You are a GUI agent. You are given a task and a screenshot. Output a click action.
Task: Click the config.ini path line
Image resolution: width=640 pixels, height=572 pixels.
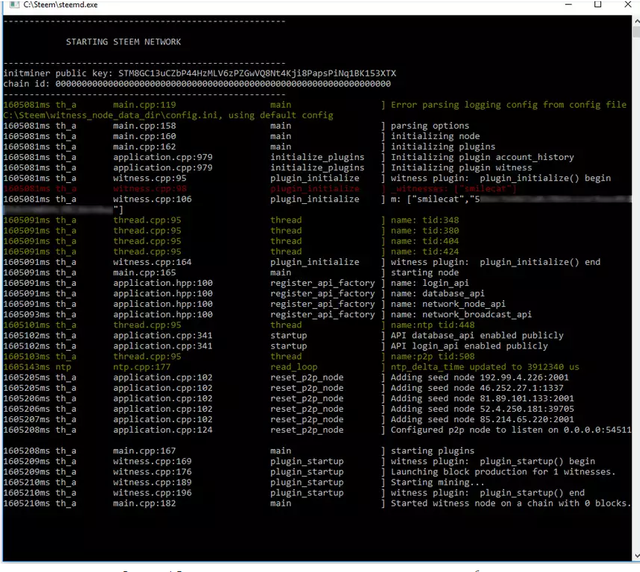click(168, 116)
